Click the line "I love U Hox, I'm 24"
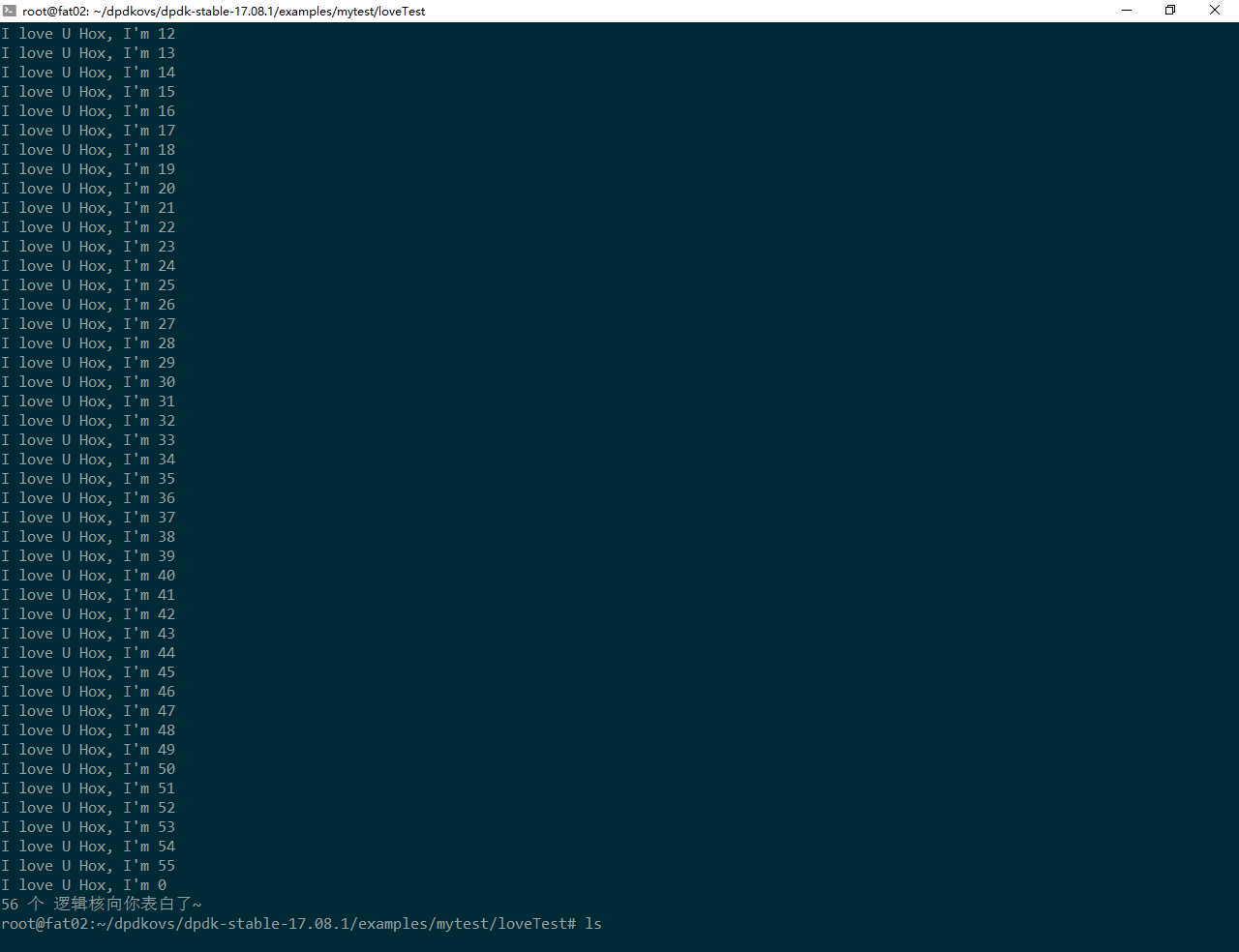Image resolution: width=1239 pixels, height=952 pixels. coord(88,266)
